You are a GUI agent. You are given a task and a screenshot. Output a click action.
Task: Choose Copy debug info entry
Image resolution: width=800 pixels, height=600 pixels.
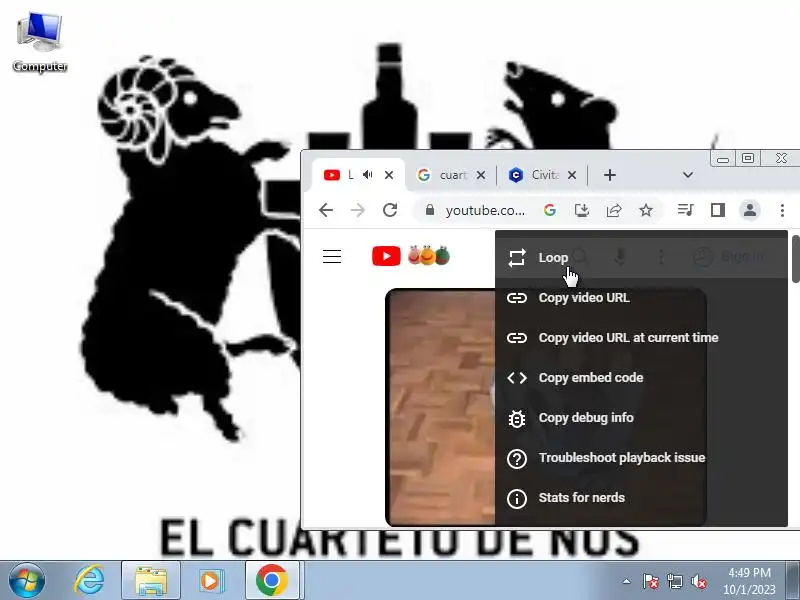[x=641, y=418]
